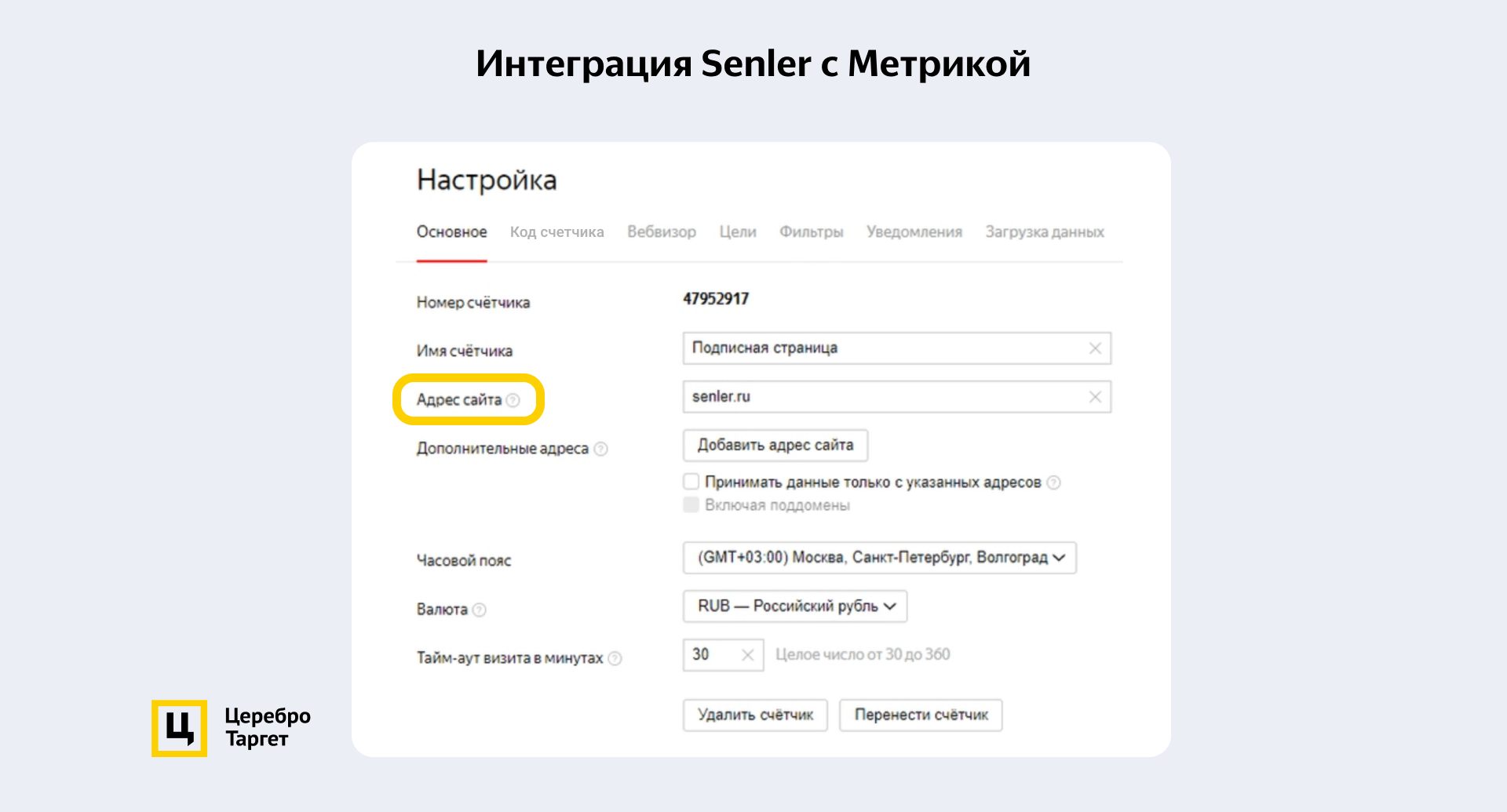This screenshot has height=812, width=1507.
Task: Focus the Адрес сайта input with senler.ru
Action: (897, 397)
